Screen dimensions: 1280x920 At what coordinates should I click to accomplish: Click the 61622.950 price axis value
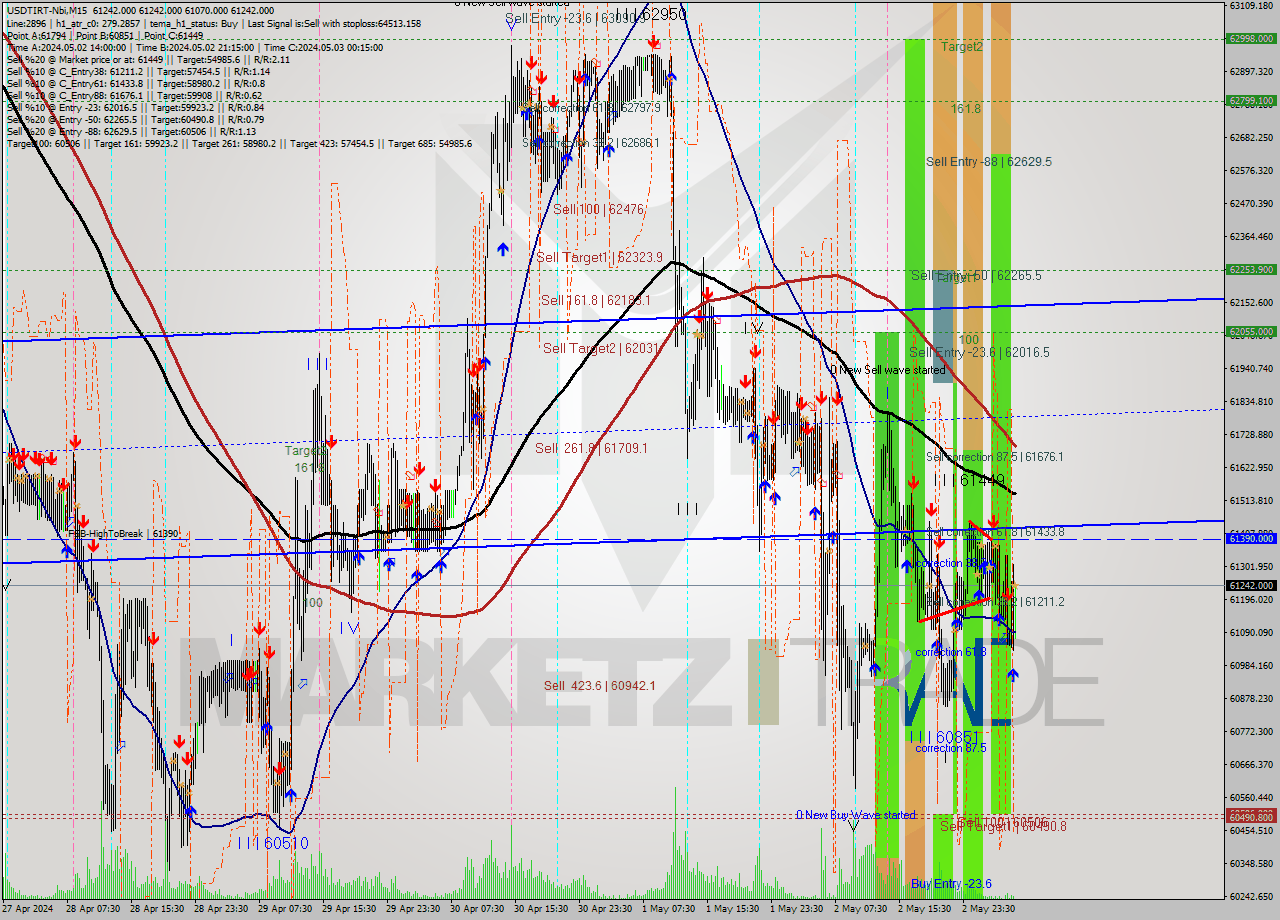1251,467
